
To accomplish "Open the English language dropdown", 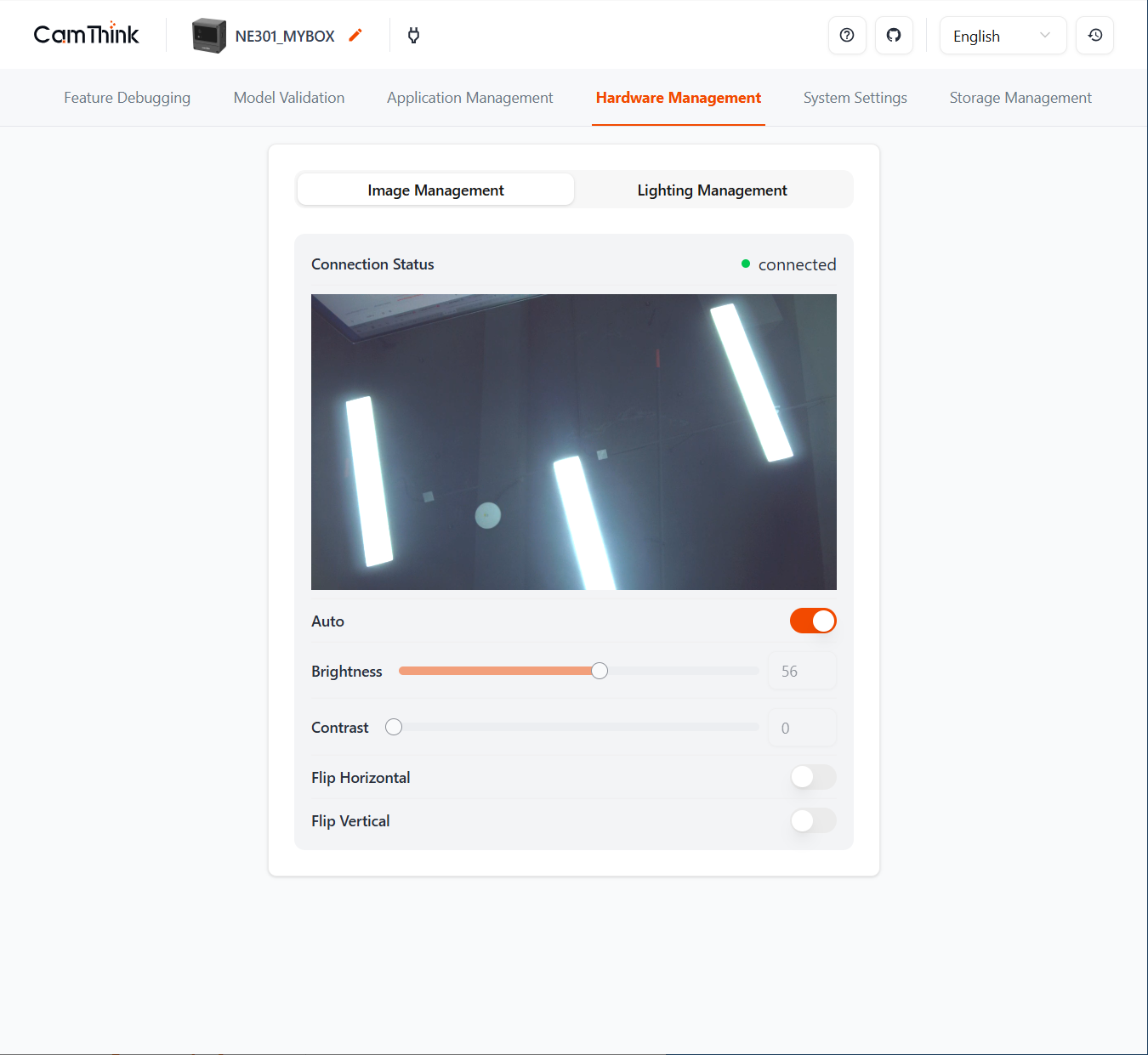I will tap(1002, 36).
